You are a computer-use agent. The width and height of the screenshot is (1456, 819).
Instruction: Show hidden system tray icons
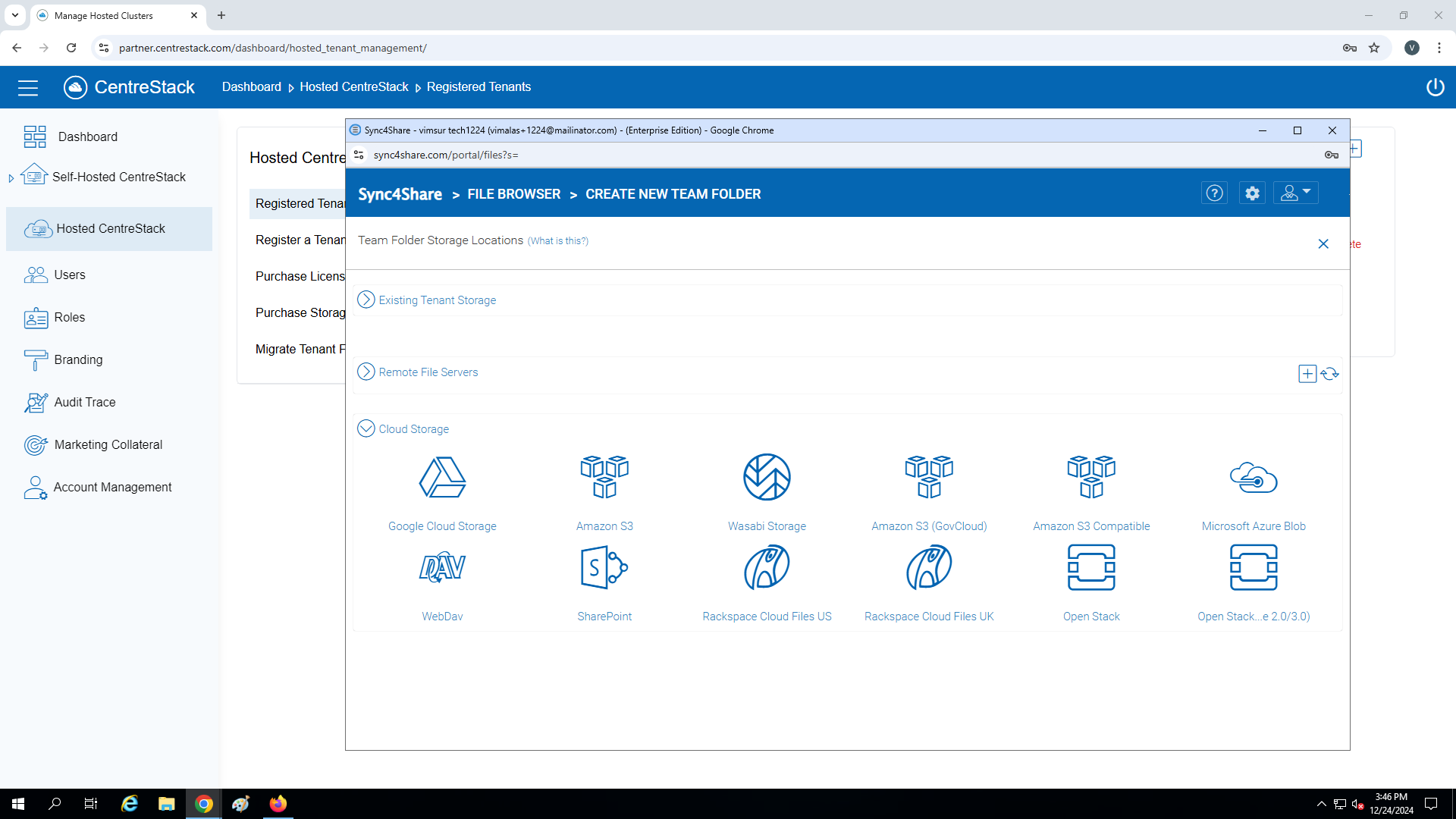point(1321,804)
